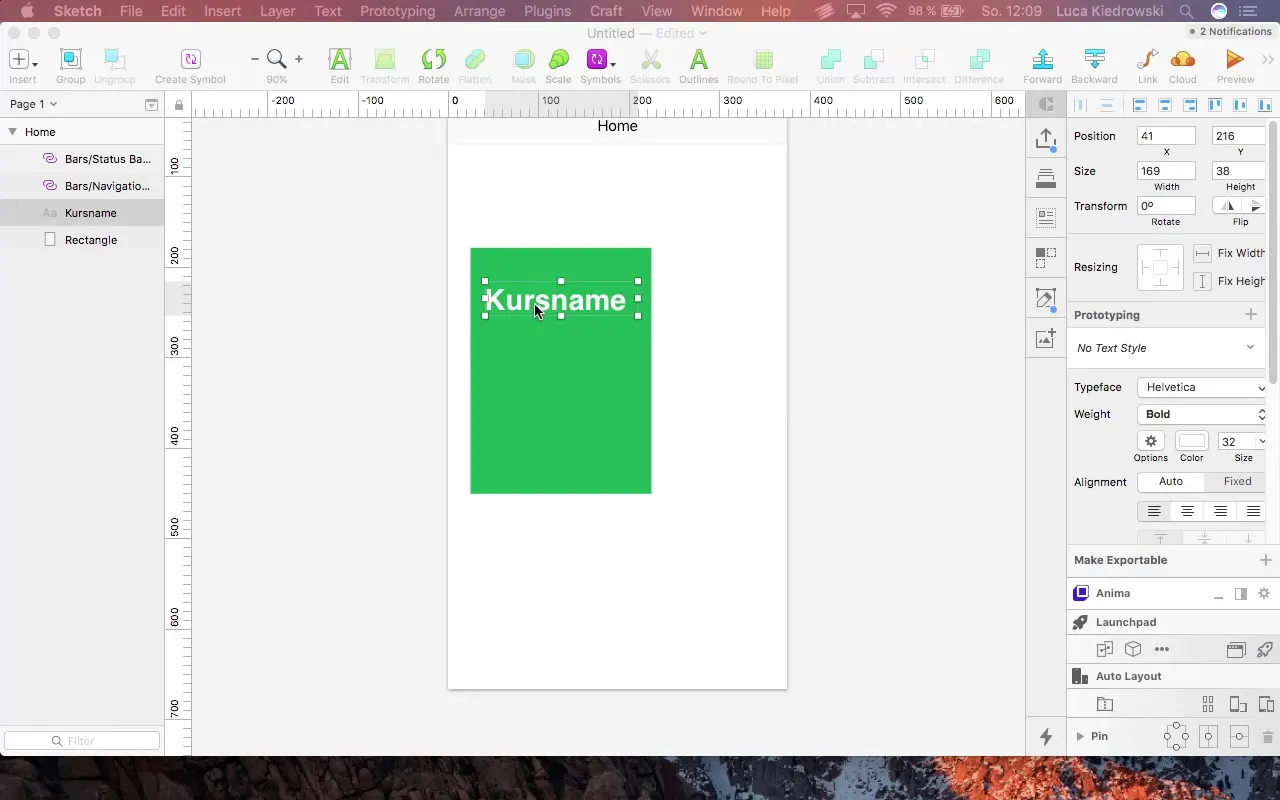Open the Plugins menu
1280x800 pixels.
547,11
